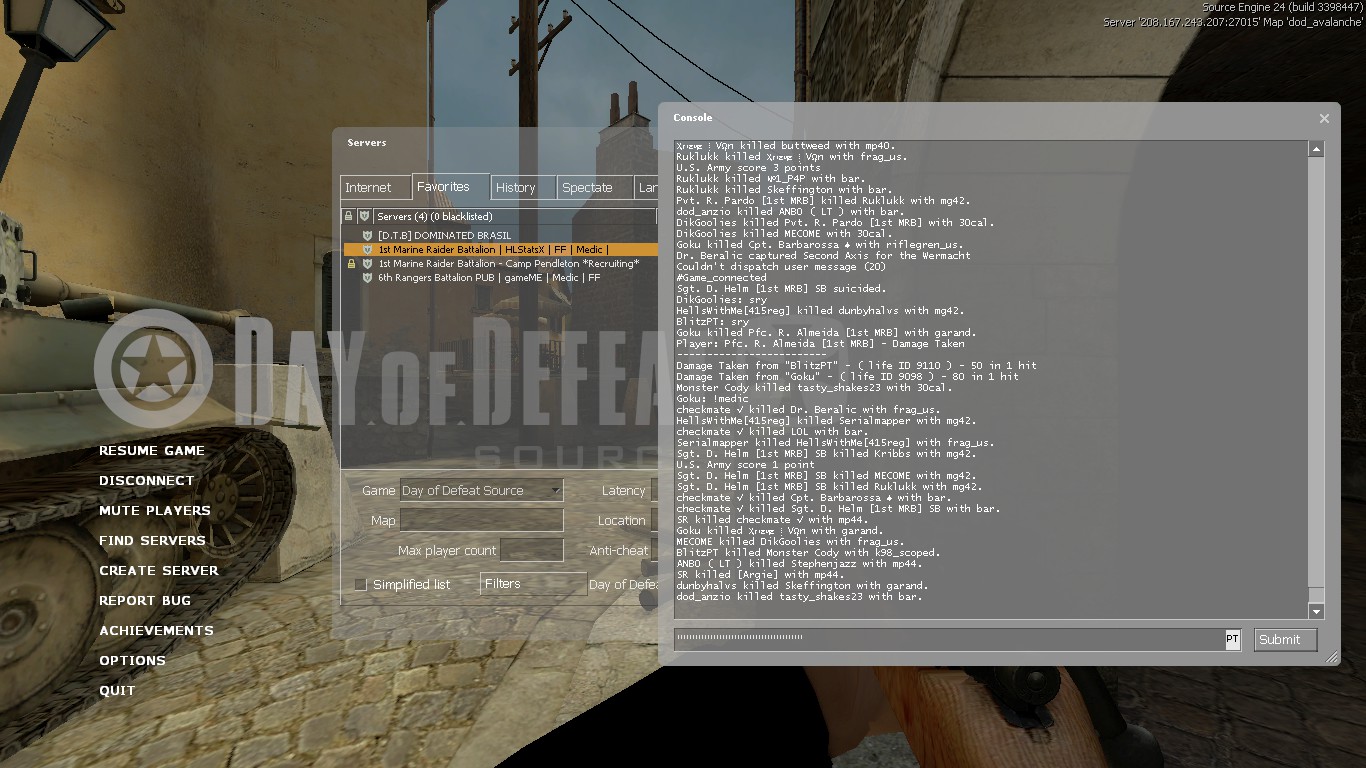Select 6th Rangers Battalion PUB server
This screenshot has width=1366, height=768.
[500, 278]
